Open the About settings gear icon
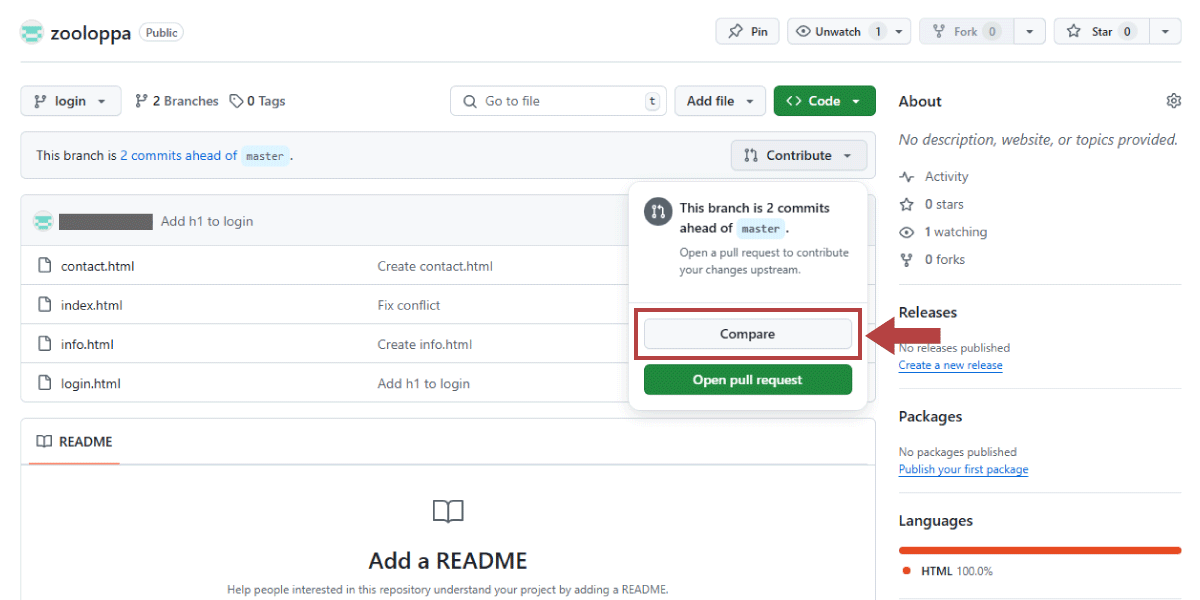This screenshot has width=1200, height=600. 1174,101
